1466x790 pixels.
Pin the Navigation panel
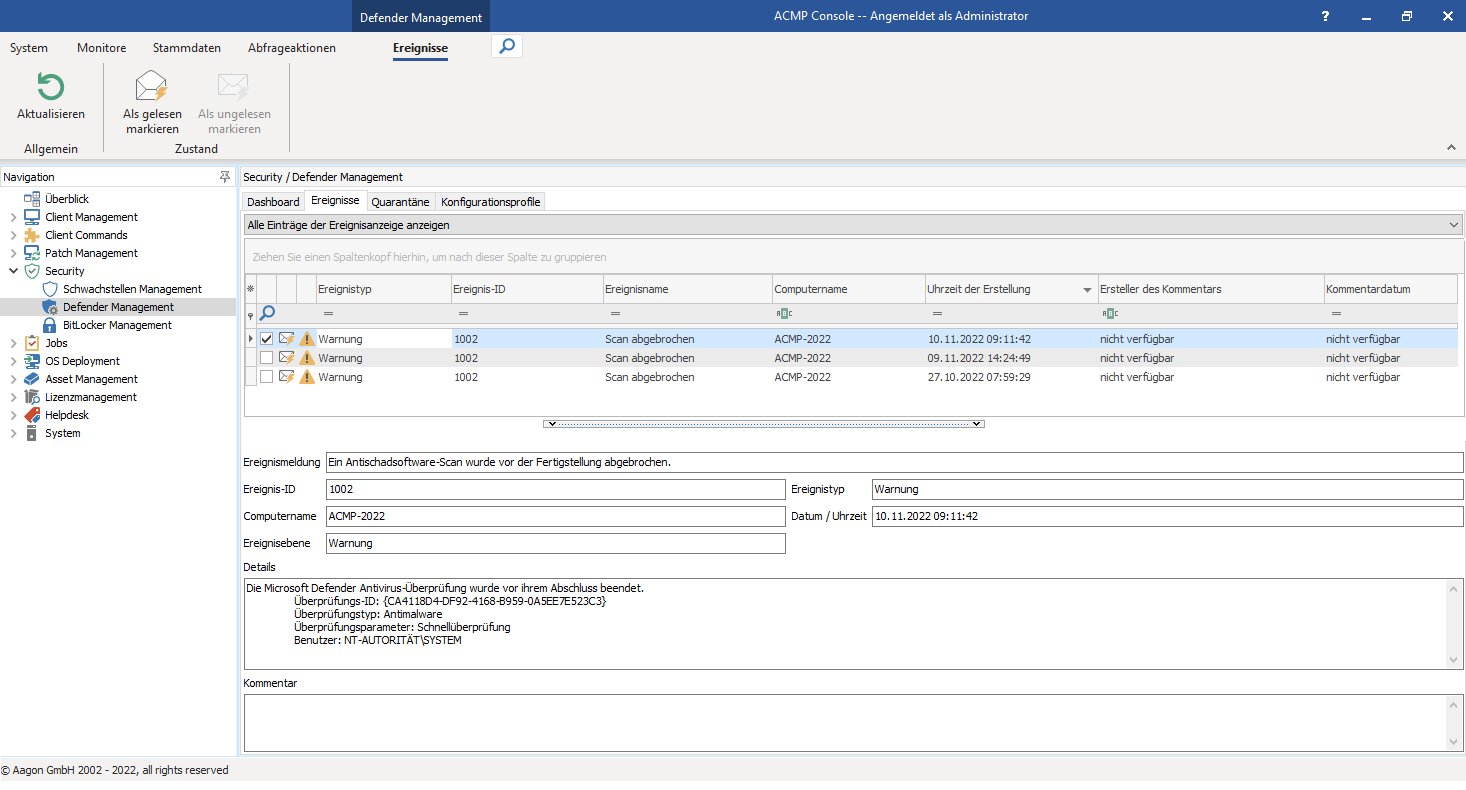(x=225, y=177)
